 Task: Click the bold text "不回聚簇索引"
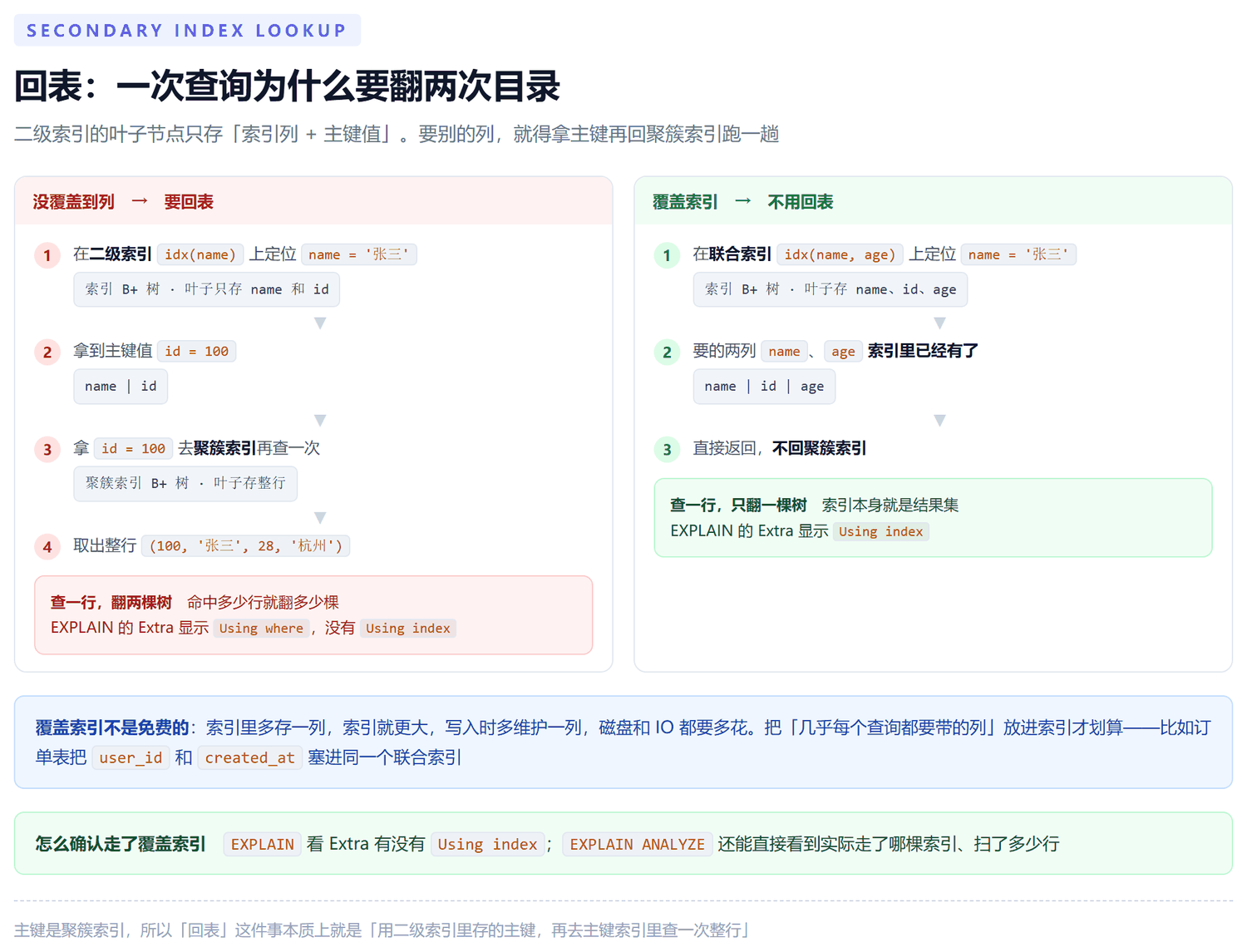pyautogui.click(x=819, y=448)
